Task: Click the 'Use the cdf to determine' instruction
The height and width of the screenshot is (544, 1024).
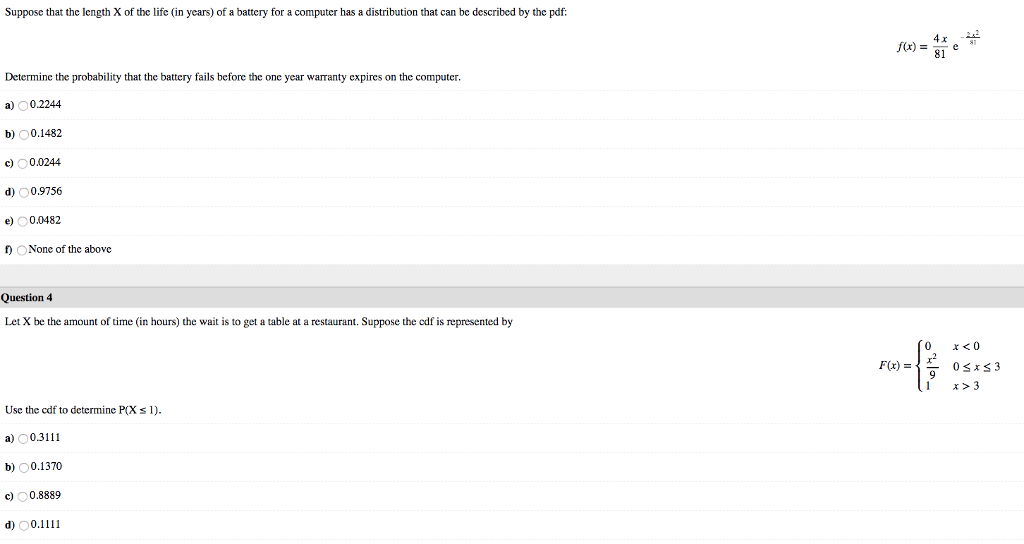Action: [83, 410]
